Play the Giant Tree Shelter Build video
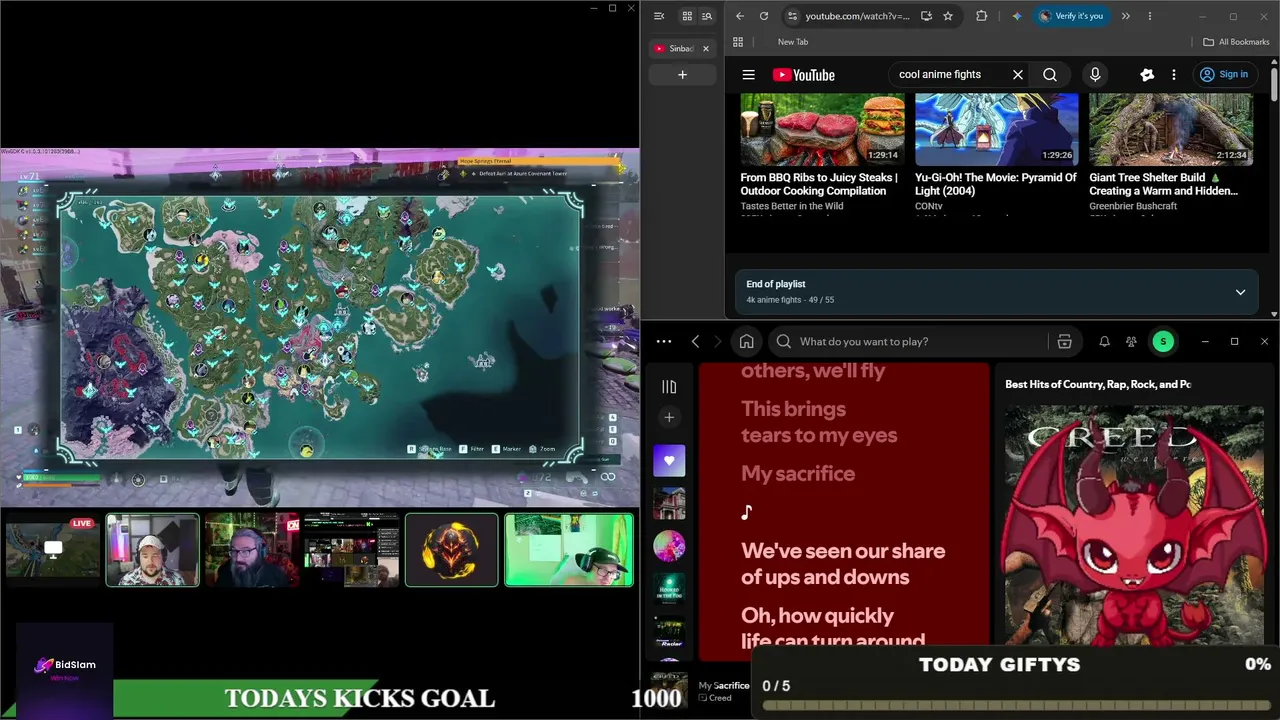This screenshot has width=1280, height=720. (1171, 129)
